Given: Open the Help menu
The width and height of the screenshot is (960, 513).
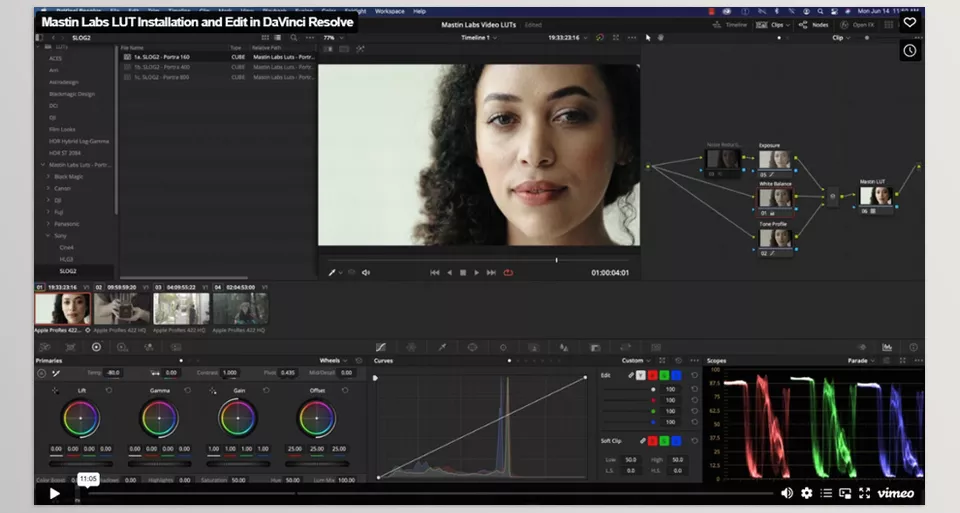Looking at the screenshot, I should pyautogui.click(x=419, y=11).
